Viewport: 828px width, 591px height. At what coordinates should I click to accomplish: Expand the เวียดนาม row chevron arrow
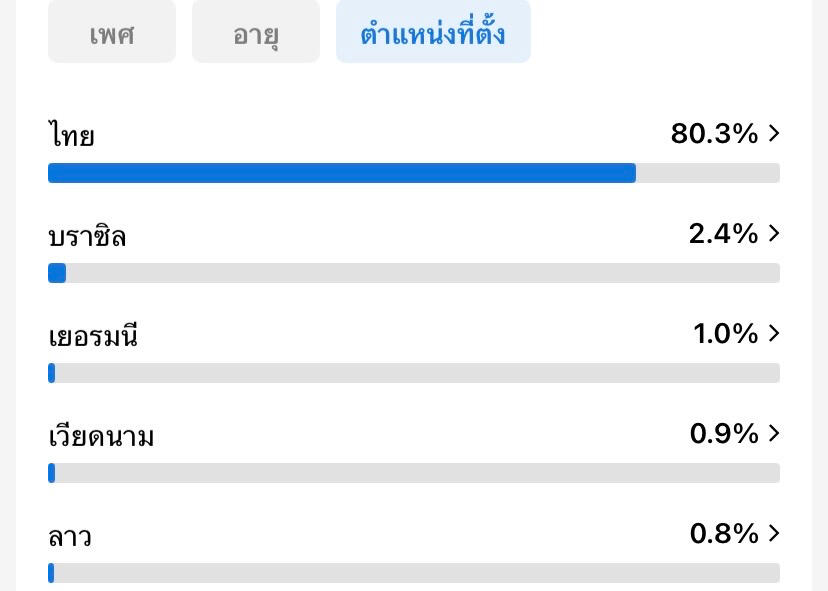coord(773,433)
